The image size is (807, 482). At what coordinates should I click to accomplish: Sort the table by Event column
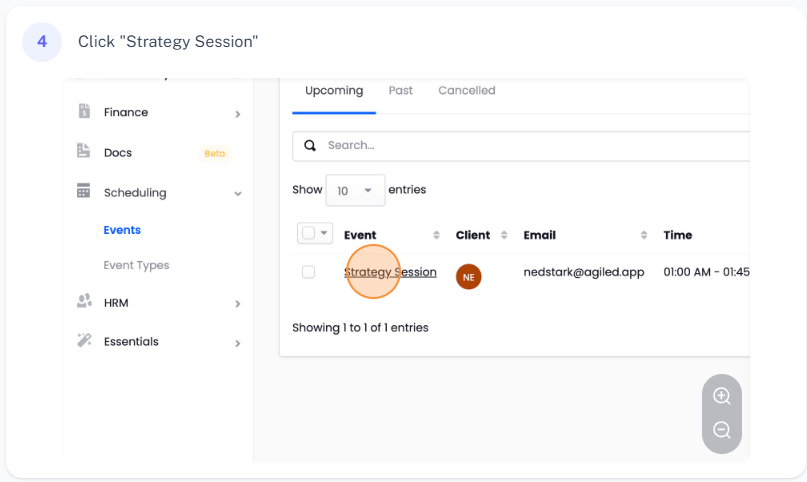(x=436, y=235)
